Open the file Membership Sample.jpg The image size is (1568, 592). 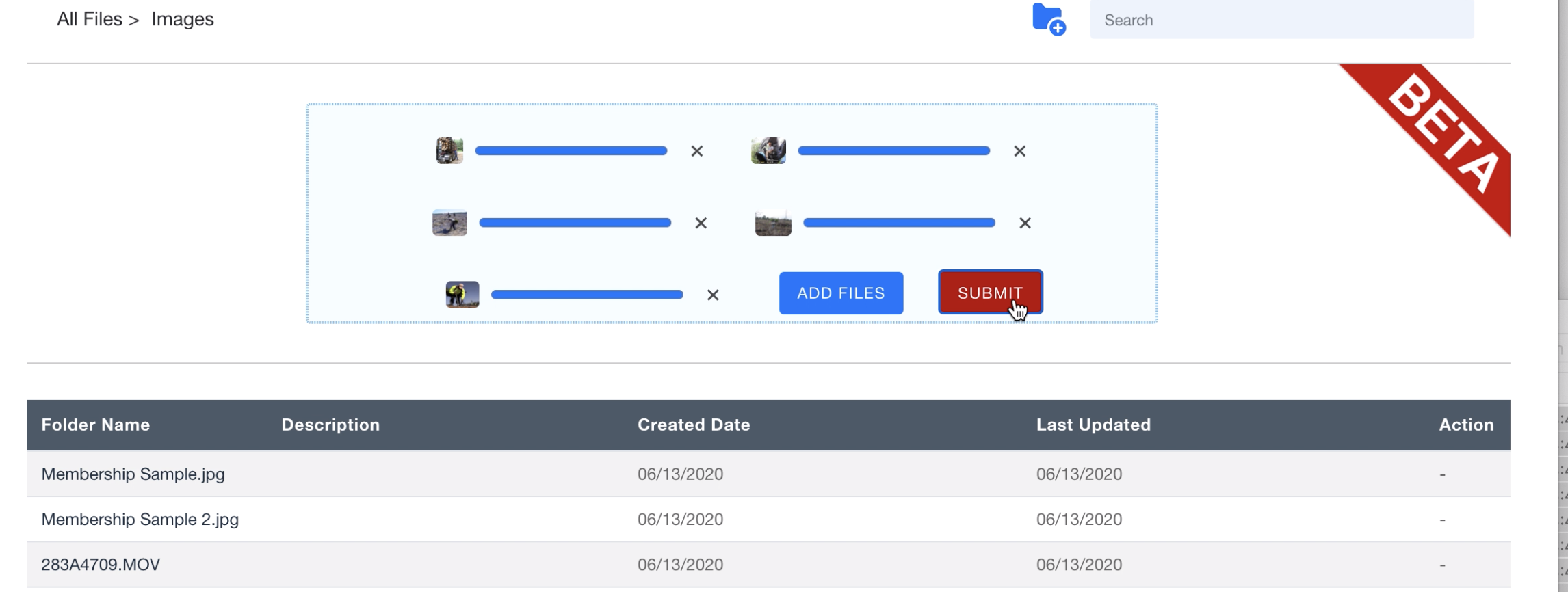pyautogui.click(x=133, y=474)
